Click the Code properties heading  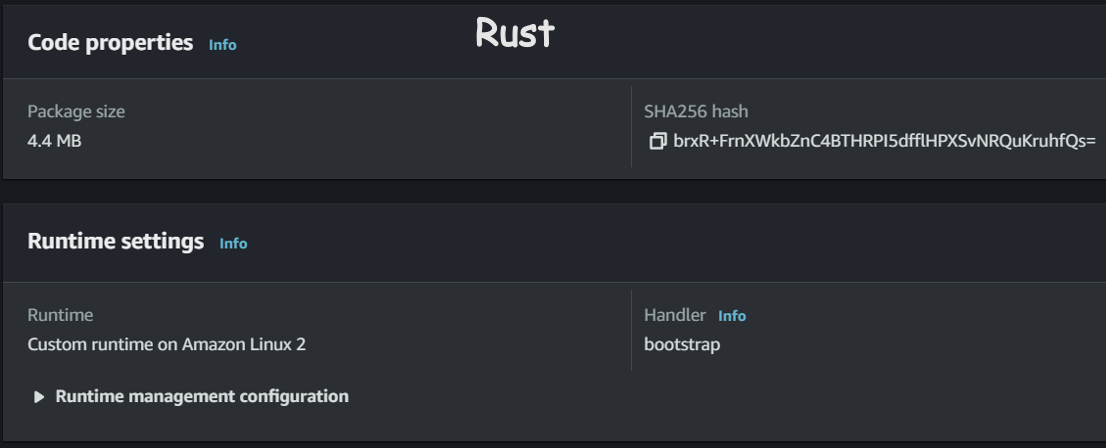point(110,43)
